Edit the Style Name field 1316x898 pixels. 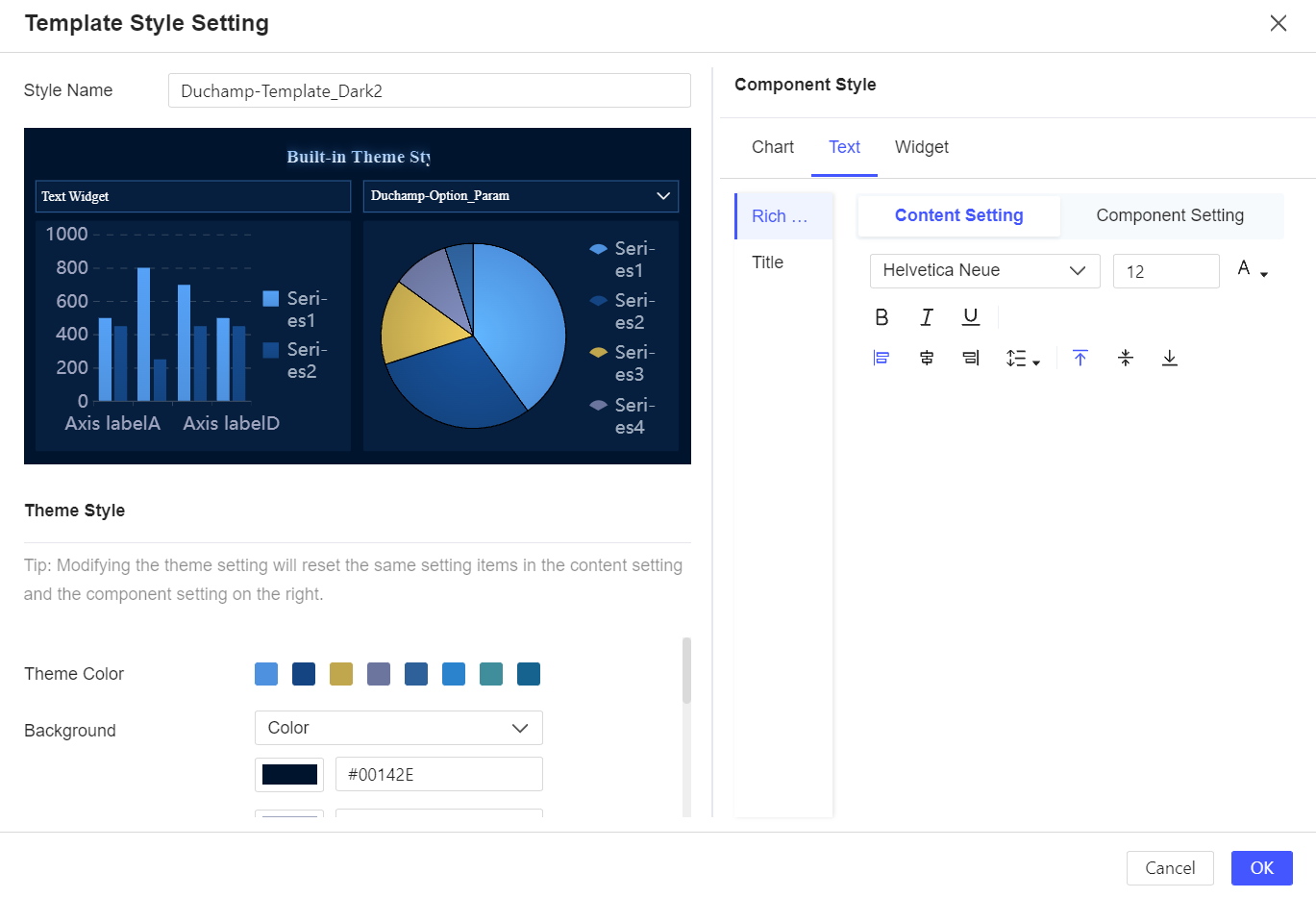(430, 90)
